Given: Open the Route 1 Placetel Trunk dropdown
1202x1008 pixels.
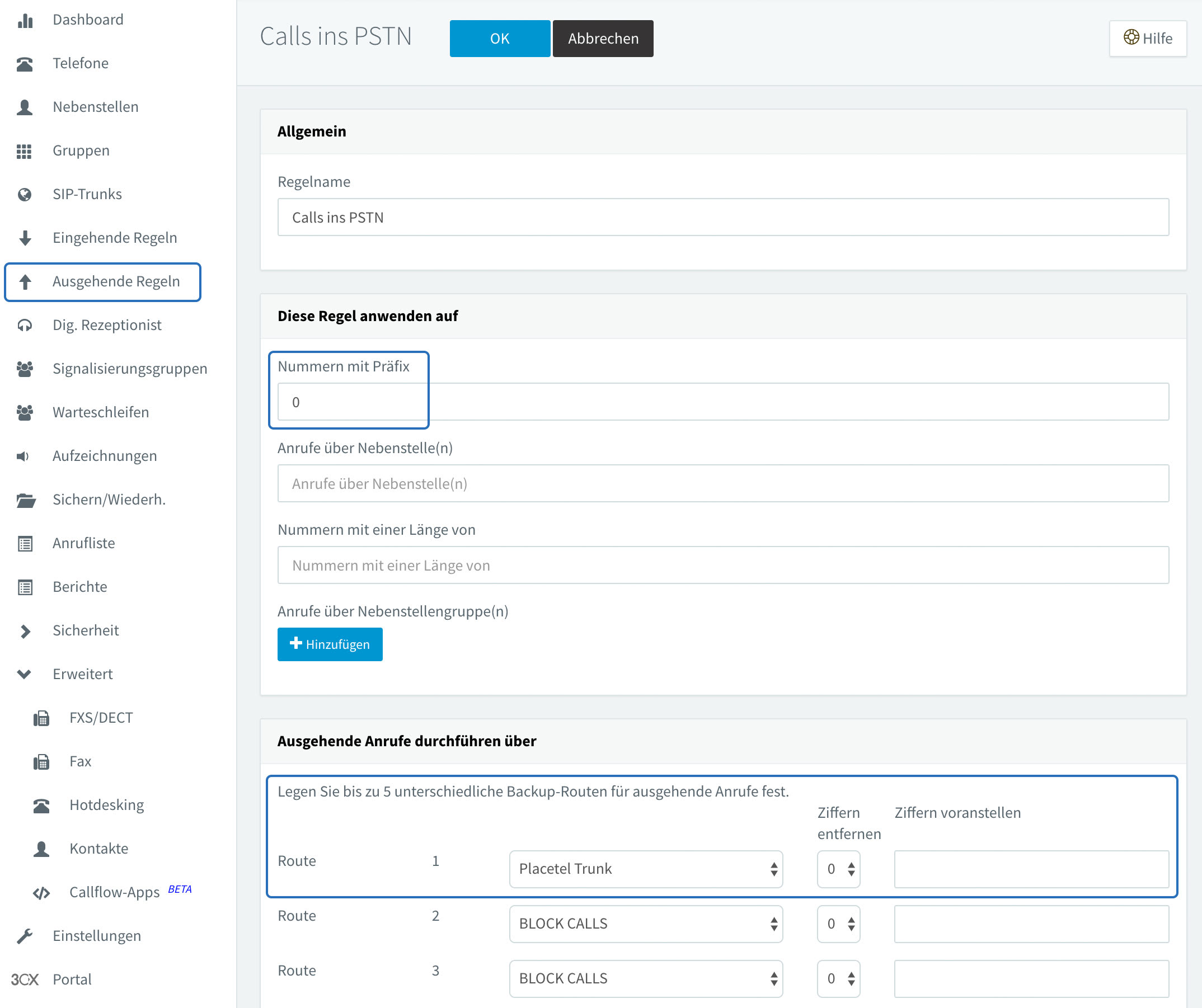Looking at the screenshot, I should tap(646, 869).
